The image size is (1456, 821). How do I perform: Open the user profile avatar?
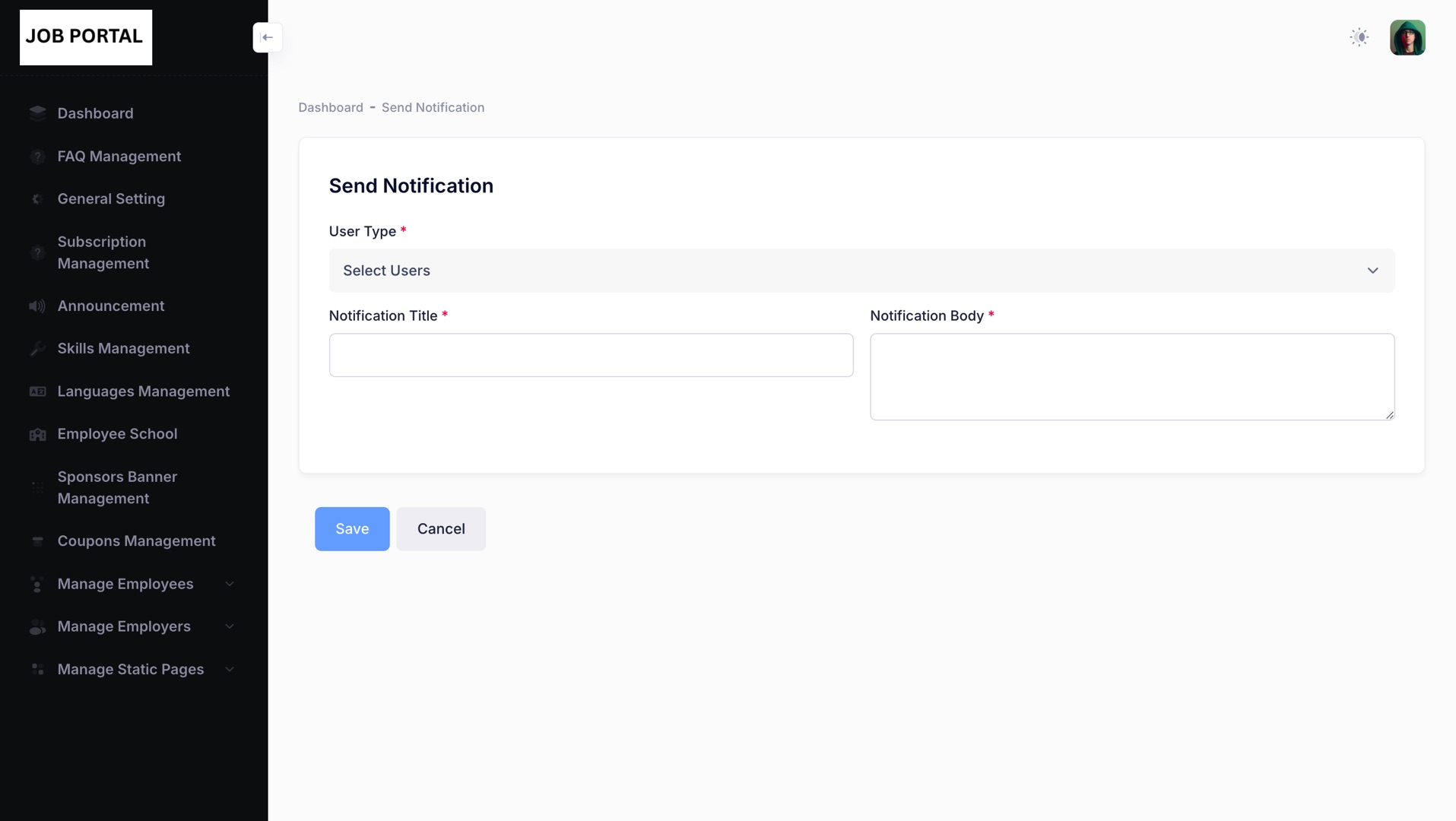[x=1407, y=37]
